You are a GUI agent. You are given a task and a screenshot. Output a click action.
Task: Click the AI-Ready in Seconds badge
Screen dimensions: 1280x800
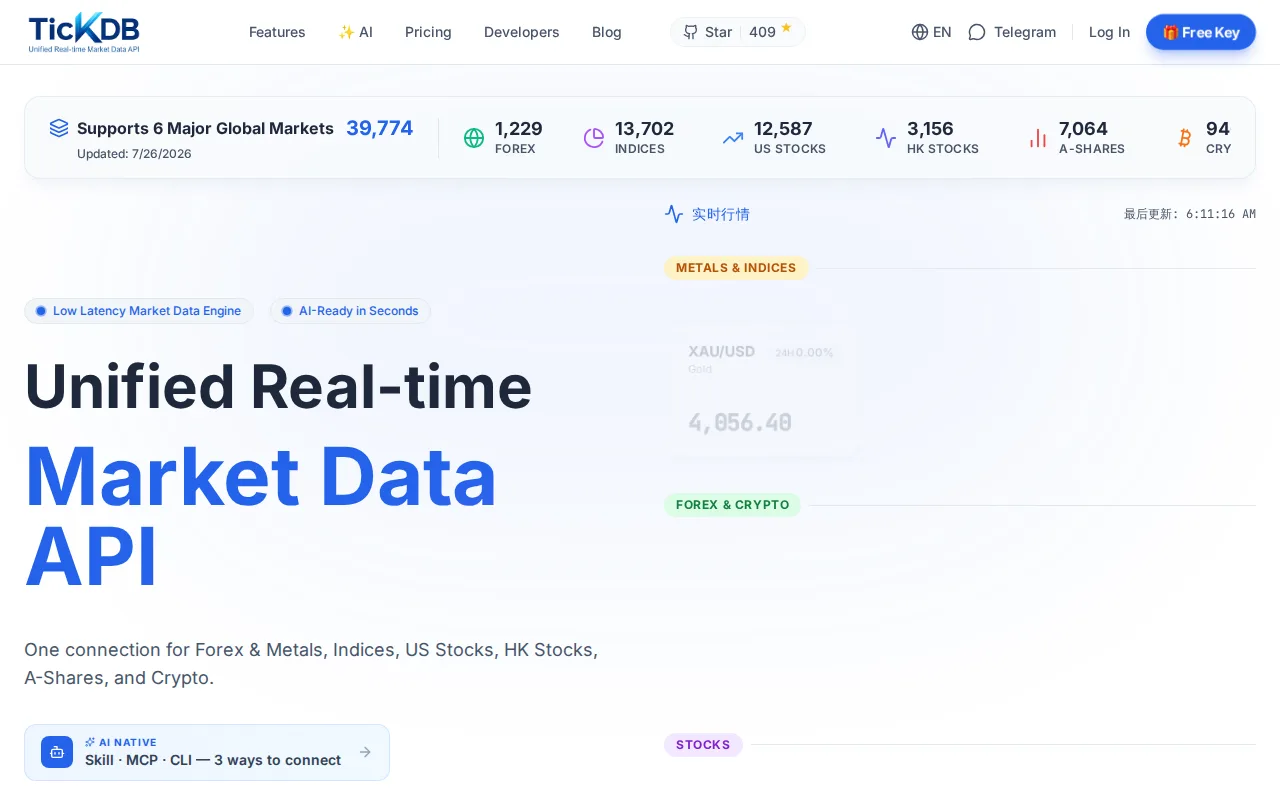pyautogui.click(x=350, y=311)
